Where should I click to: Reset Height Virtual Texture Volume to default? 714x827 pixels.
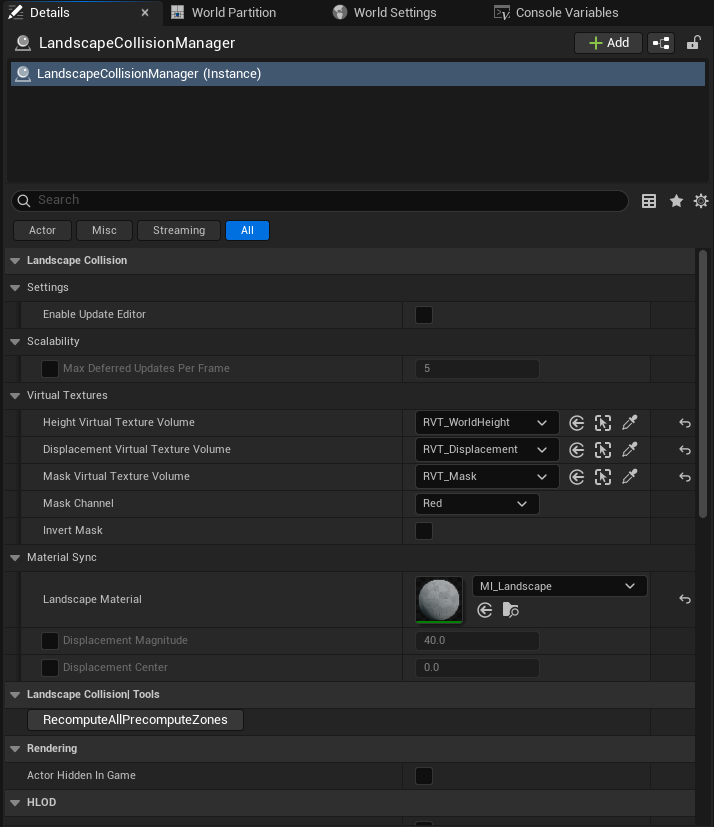685,423
